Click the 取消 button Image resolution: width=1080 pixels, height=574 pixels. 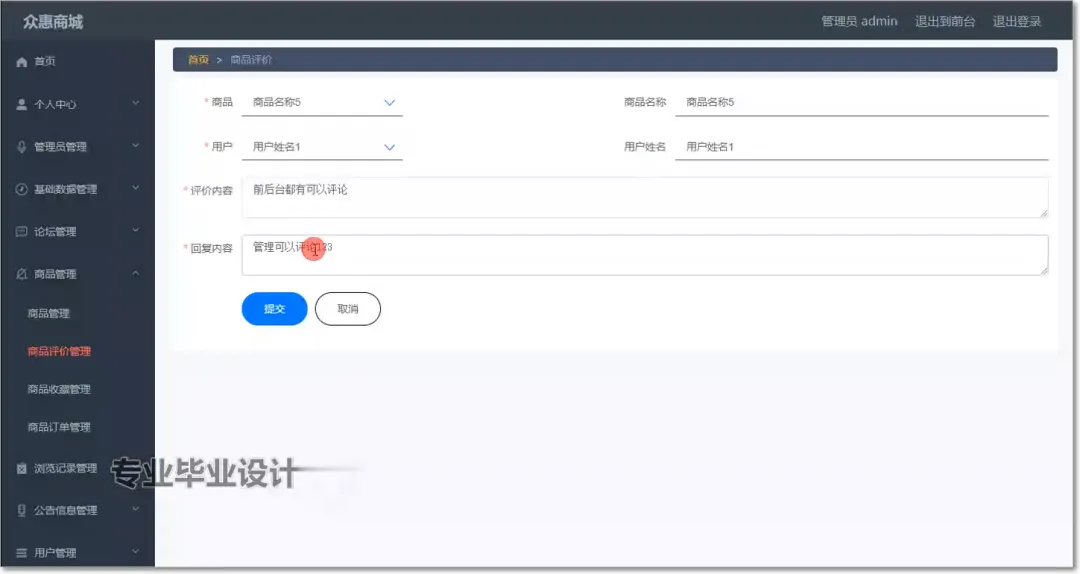tap(348, 309)
